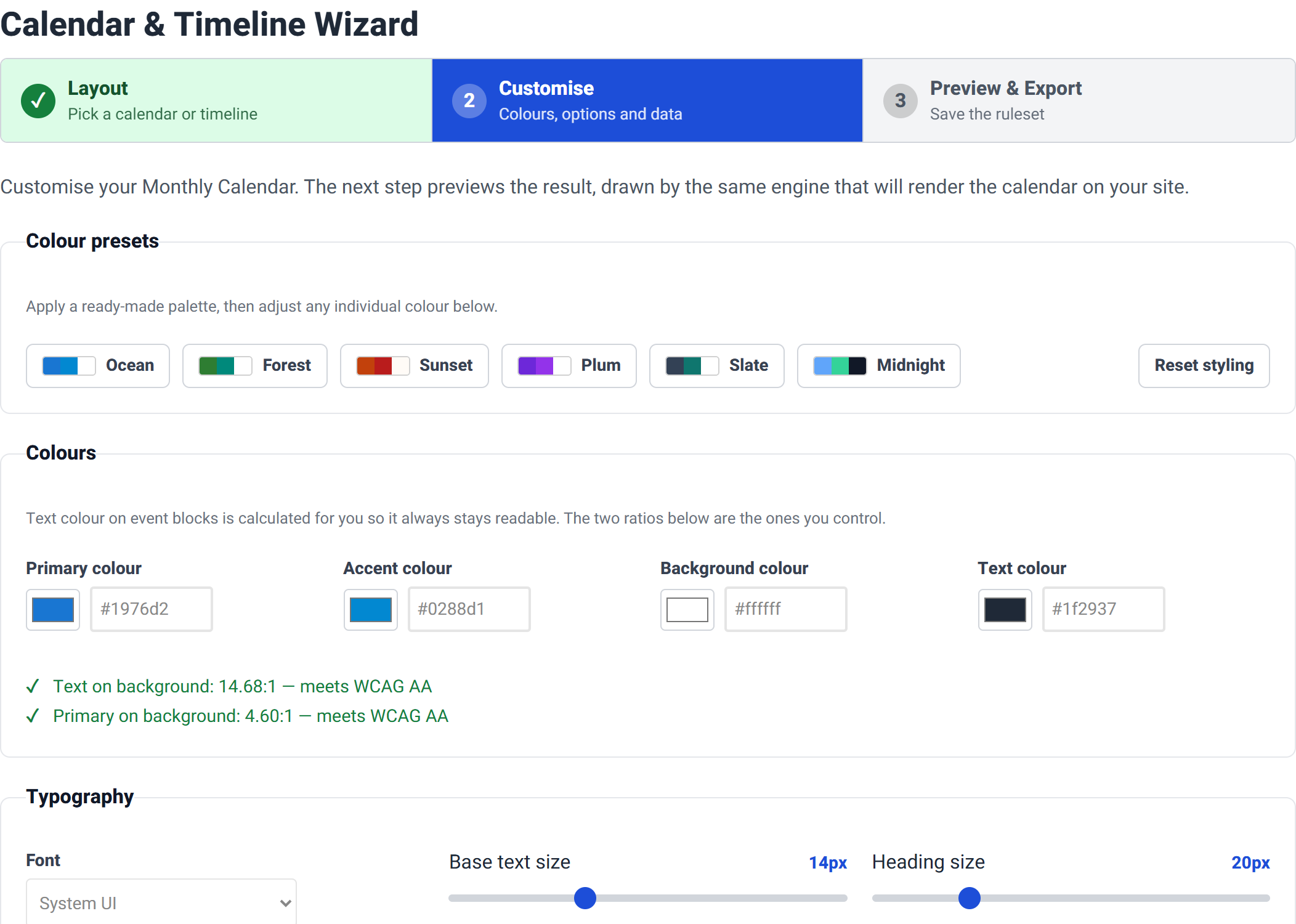Click the Text colour hex field #1f2937
The height and width of the screenshot is (924, 1296).
tap(1104, 609)
